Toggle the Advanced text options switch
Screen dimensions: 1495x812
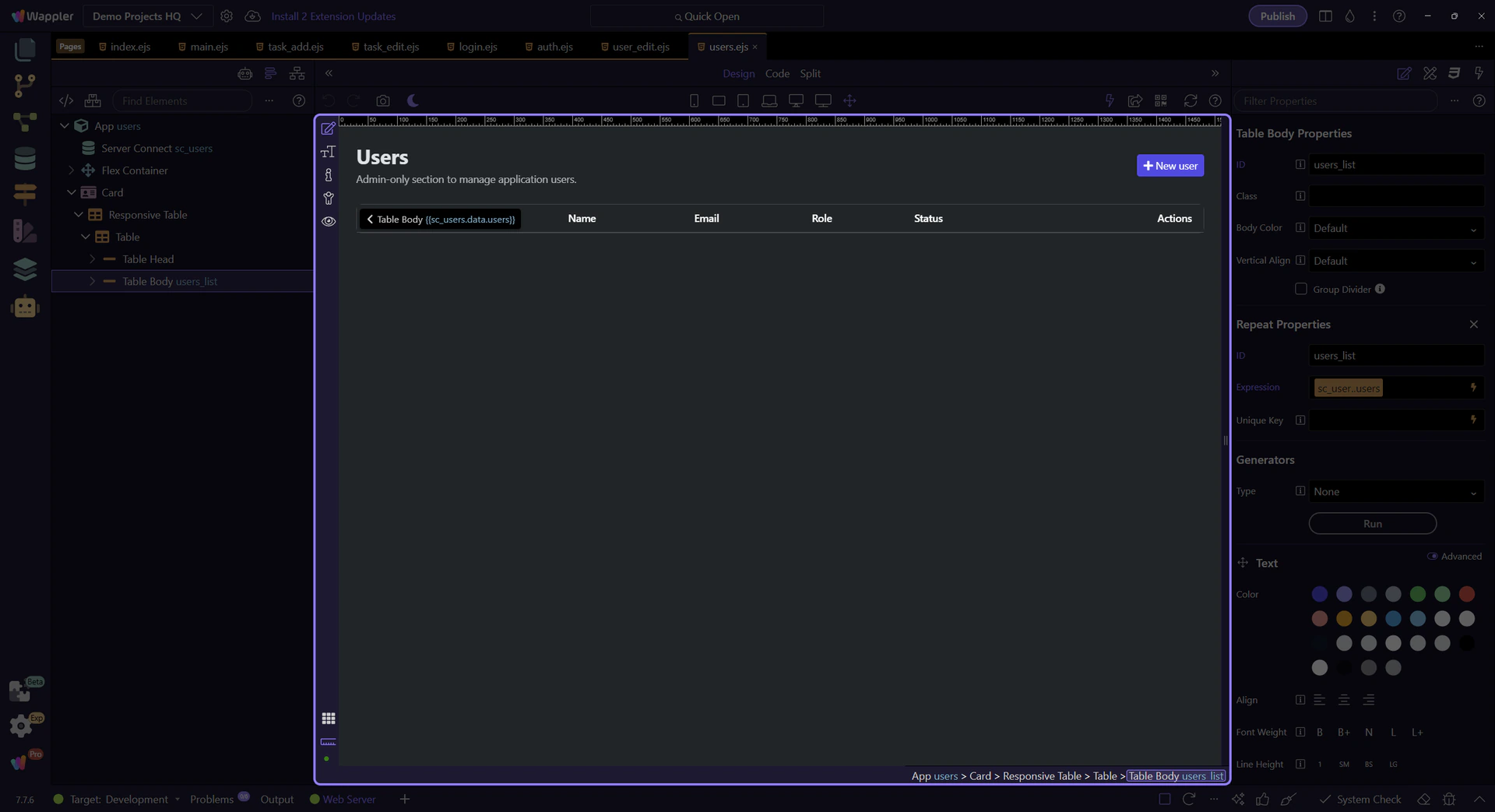1432,557
